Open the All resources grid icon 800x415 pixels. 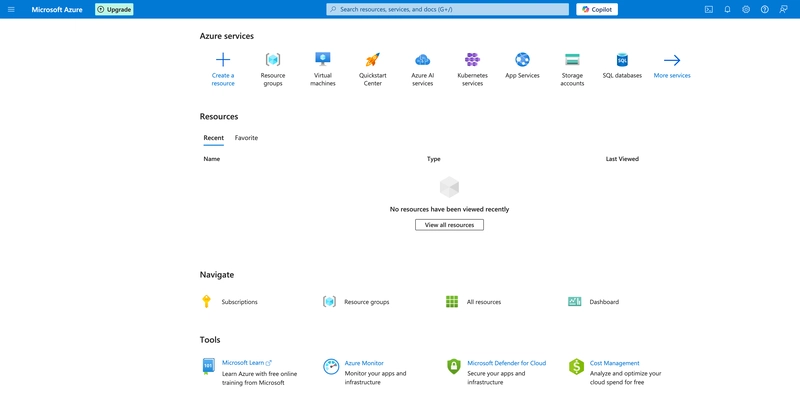pos(452,302)
